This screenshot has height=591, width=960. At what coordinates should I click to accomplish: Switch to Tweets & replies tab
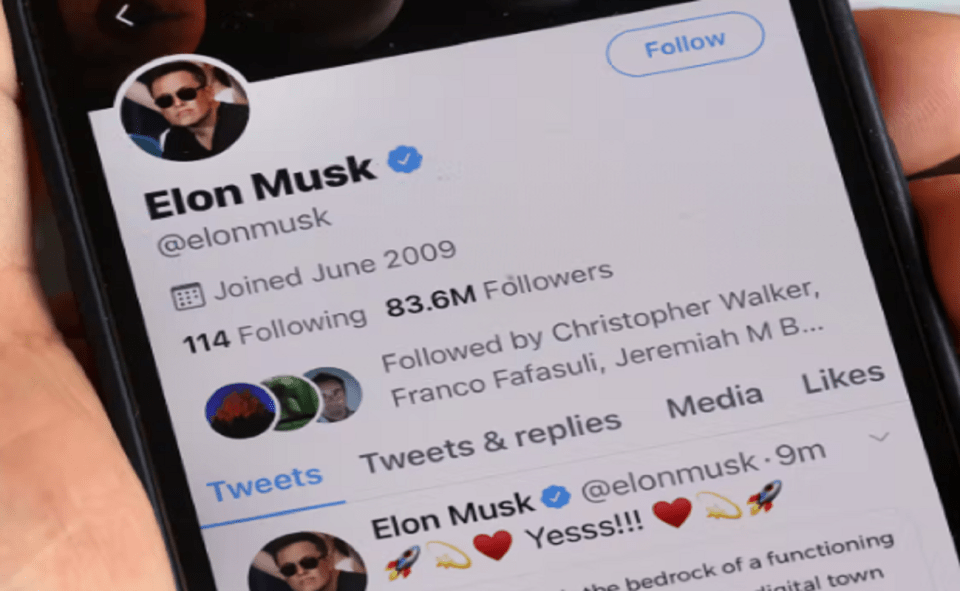click(490, 441)
